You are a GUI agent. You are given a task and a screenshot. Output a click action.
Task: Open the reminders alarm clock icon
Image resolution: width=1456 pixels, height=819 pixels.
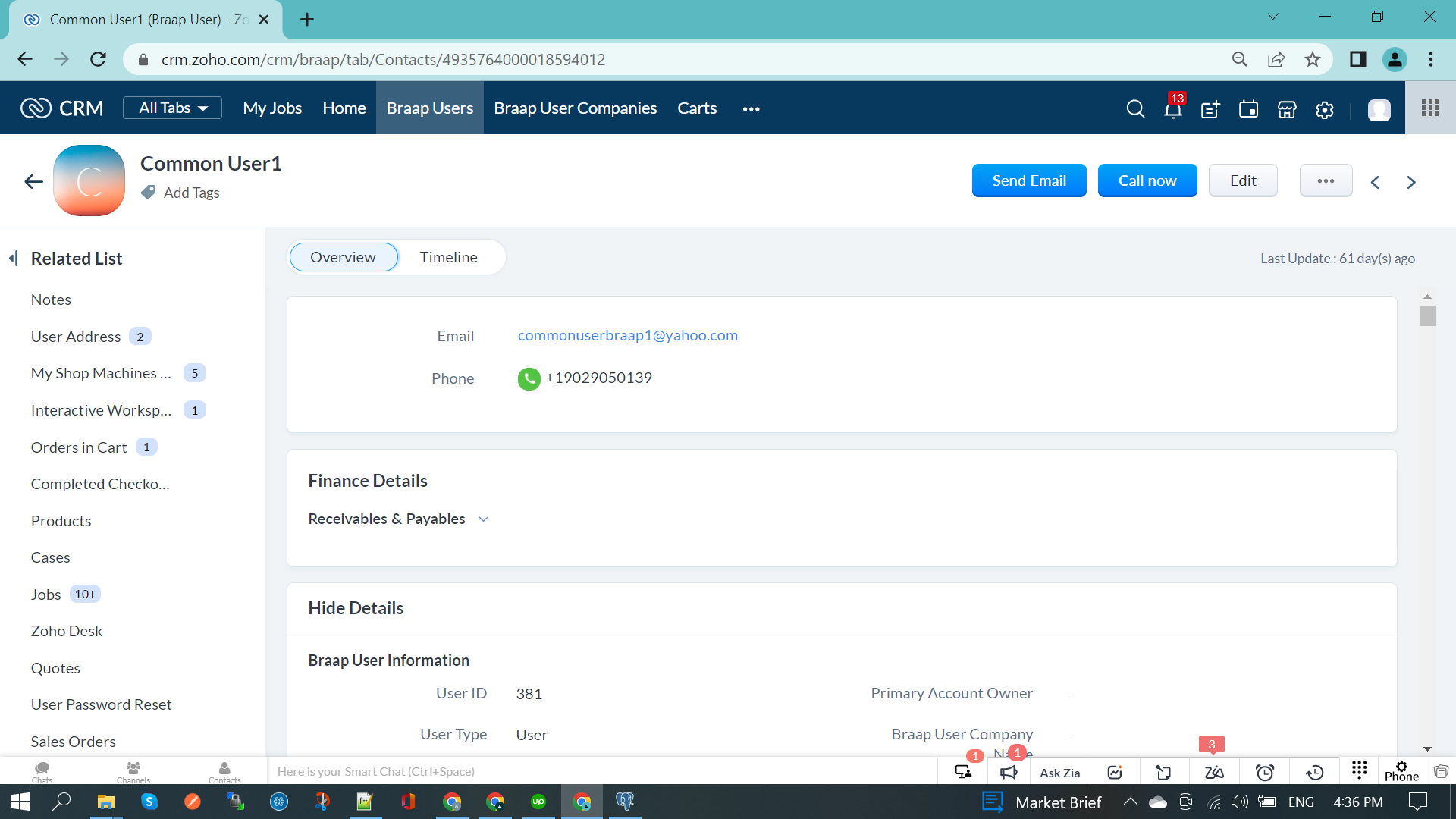tap(1264, 773)
